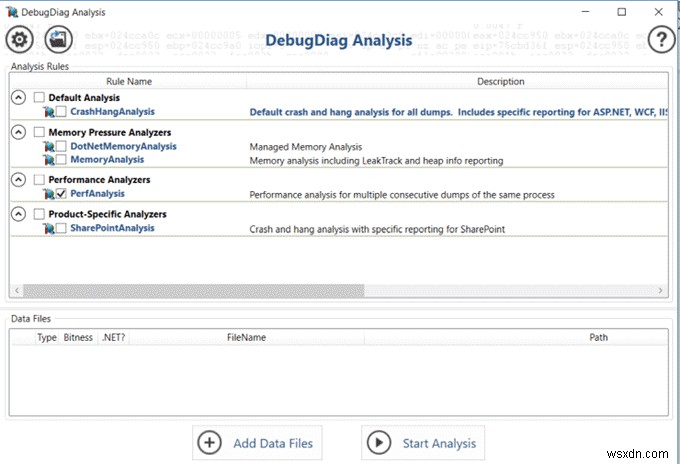The image size is (680, 464).
Task: Collapse the Default Analysis group
Action: tap(18, 98)
